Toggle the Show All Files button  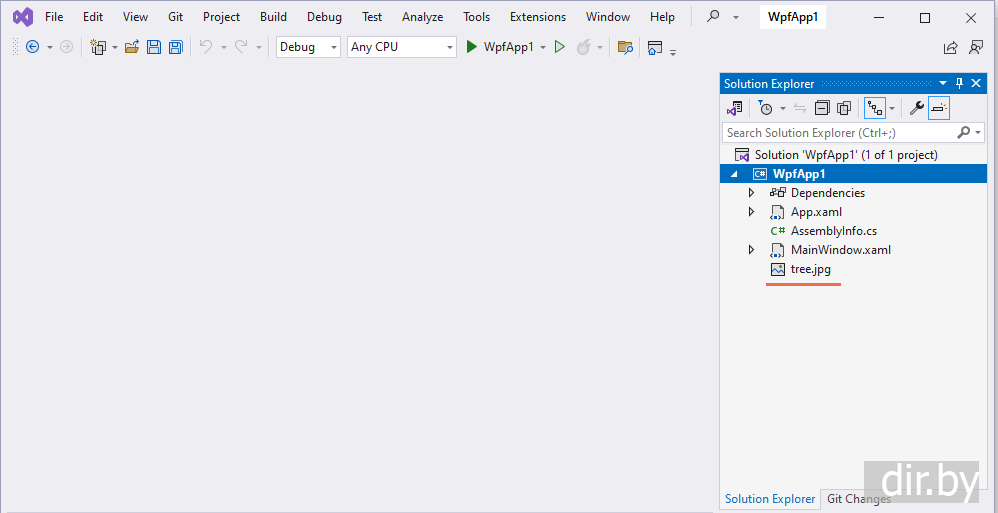tap(844, 108)
